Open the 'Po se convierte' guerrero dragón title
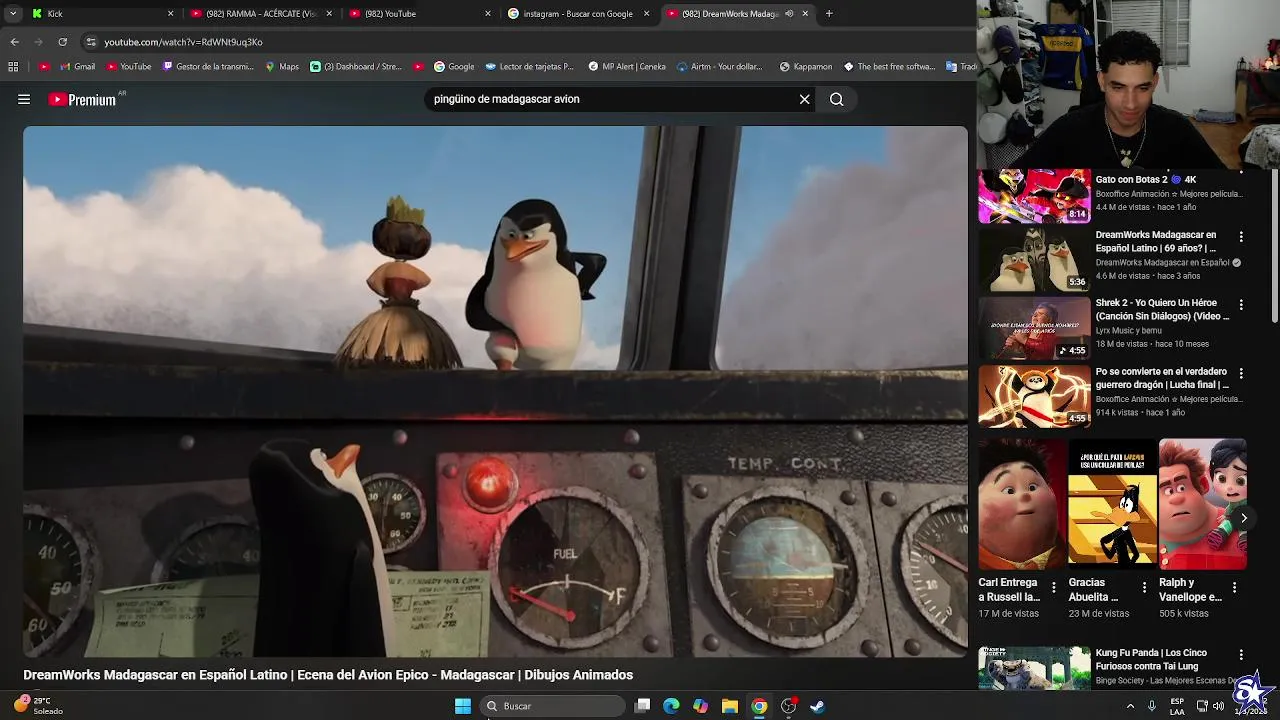 [1162, 378]
